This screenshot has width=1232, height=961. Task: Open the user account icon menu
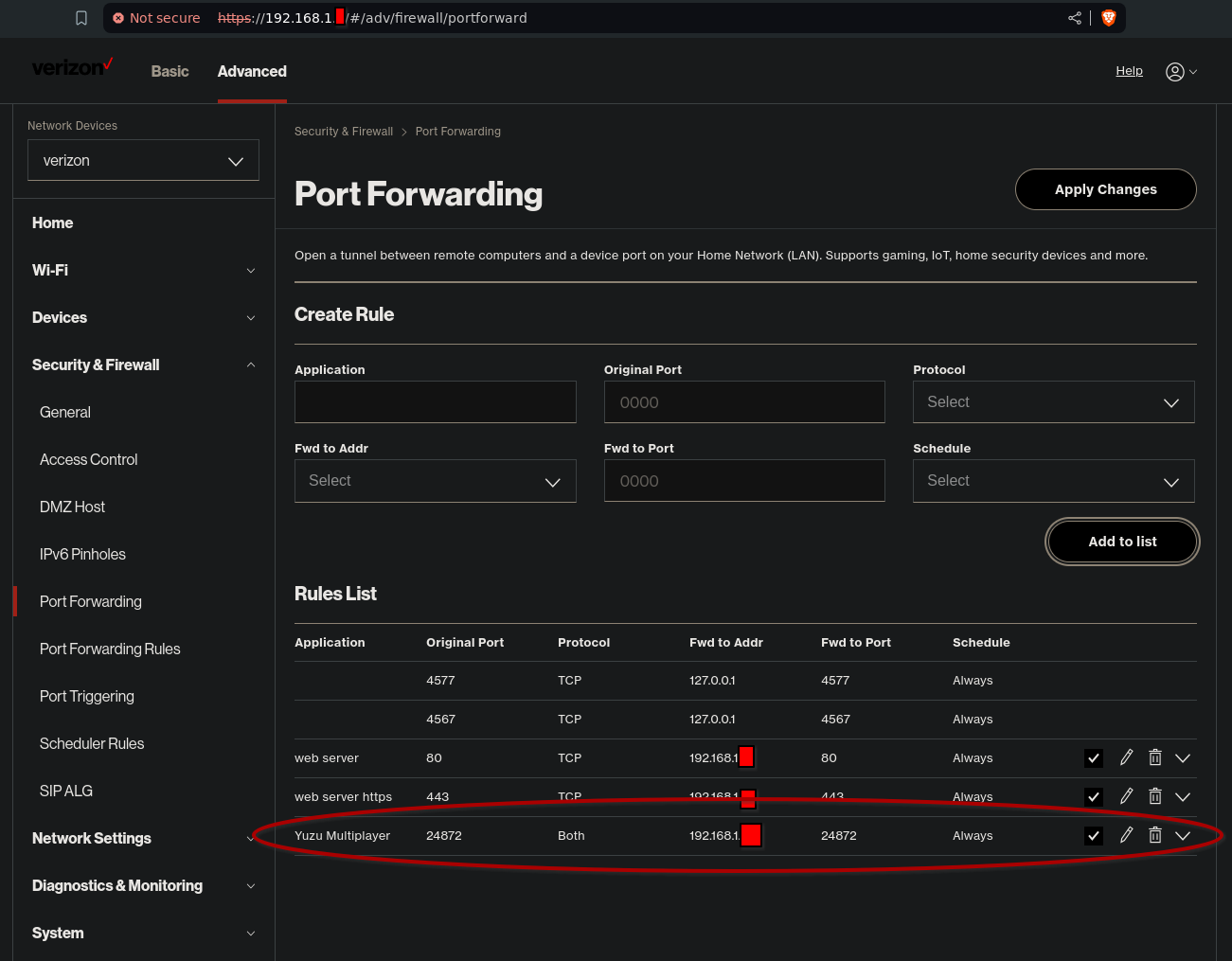tap(1181, 72)
